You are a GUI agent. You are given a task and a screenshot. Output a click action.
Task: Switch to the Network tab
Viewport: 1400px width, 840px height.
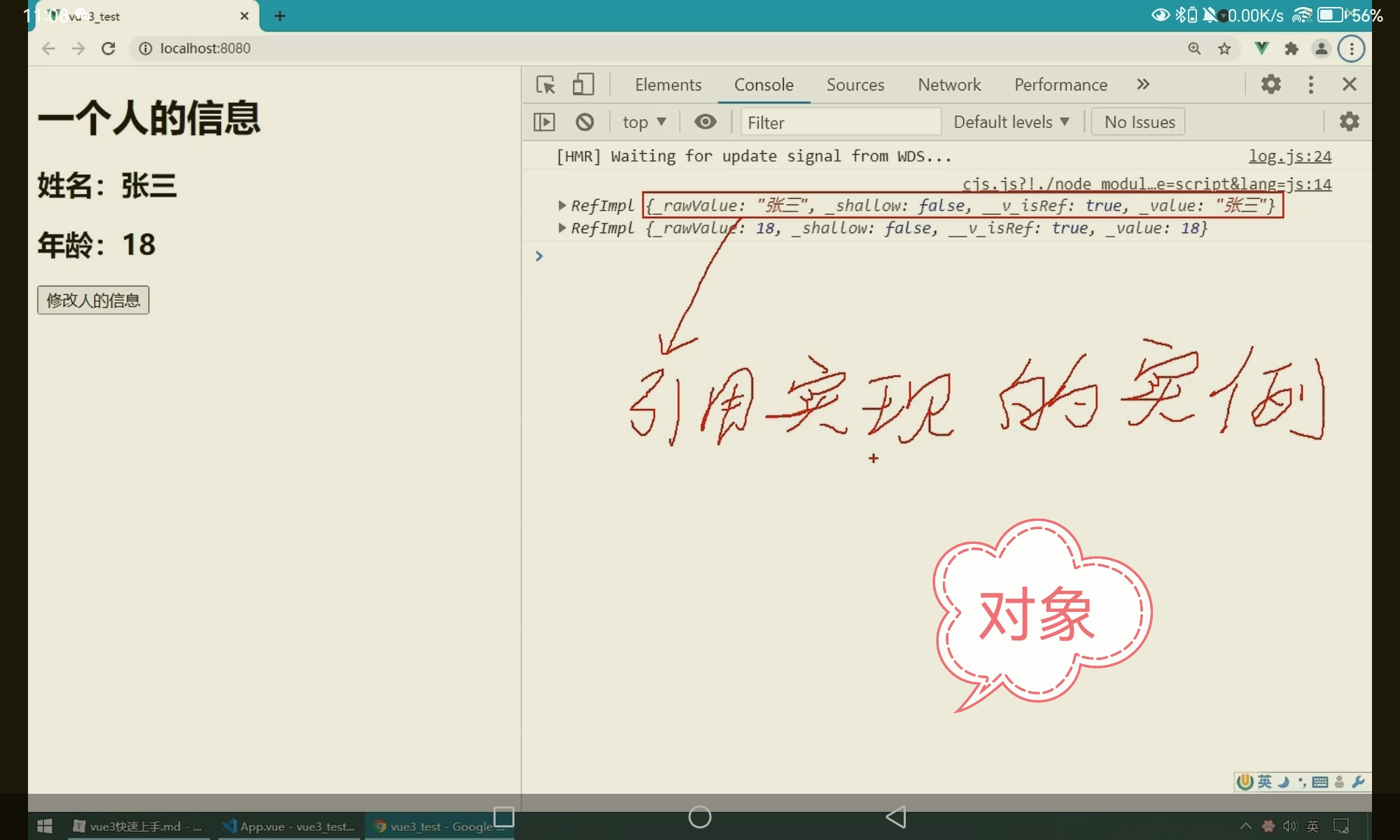[949, 85]
